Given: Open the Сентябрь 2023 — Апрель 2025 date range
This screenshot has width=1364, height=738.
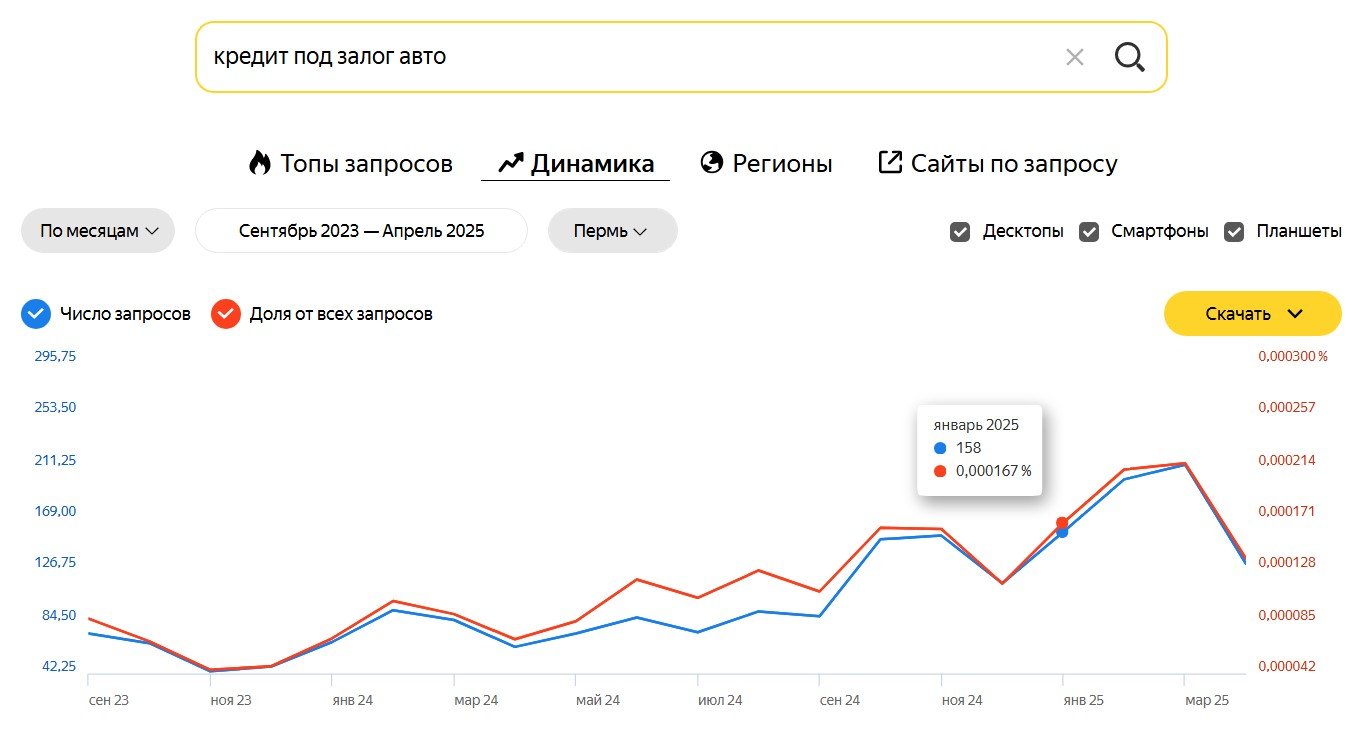Looking at the screenshot, I should click(x=361, y=231).
